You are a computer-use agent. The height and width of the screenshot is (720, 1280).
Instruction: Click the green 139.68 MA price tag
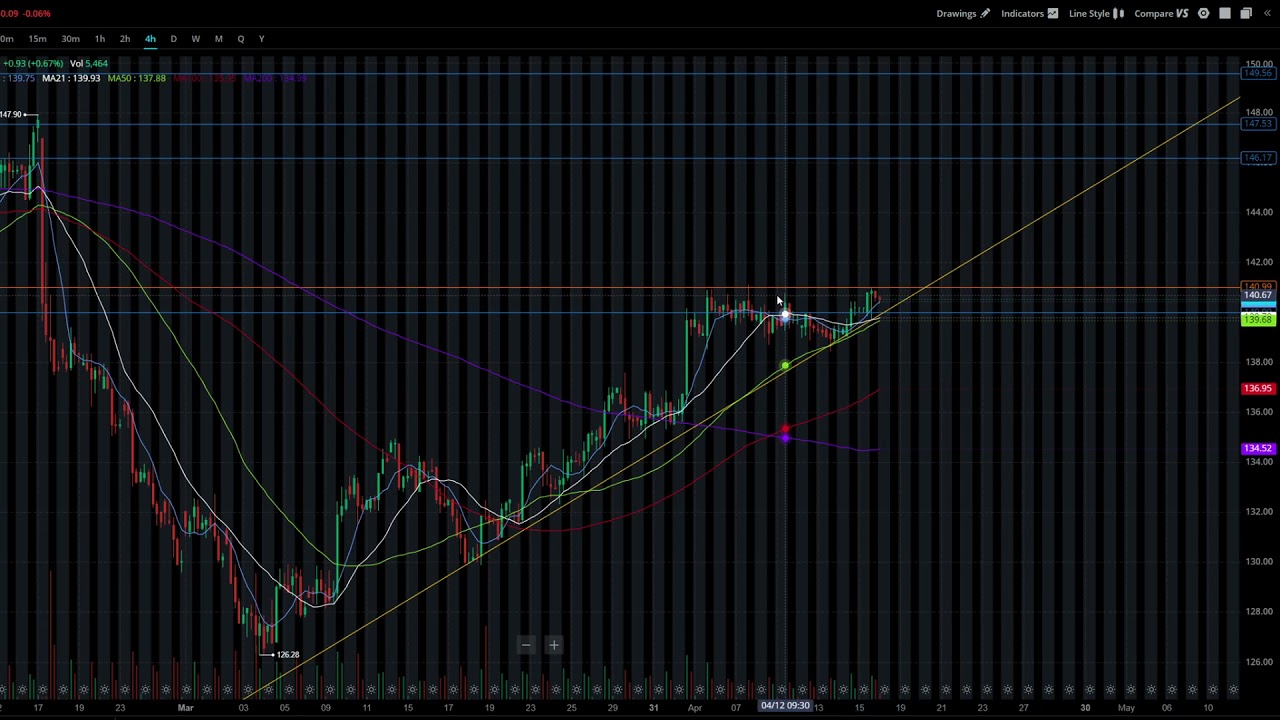[x=1258, y=320]
